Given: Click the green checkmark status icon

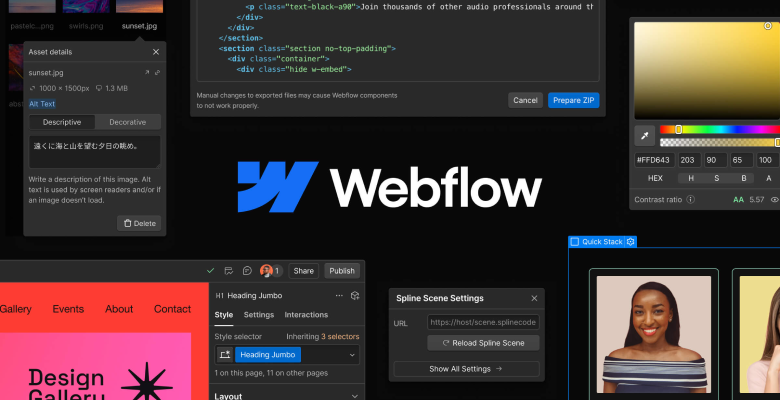Looking at the screenshot, I should (210, 271).
